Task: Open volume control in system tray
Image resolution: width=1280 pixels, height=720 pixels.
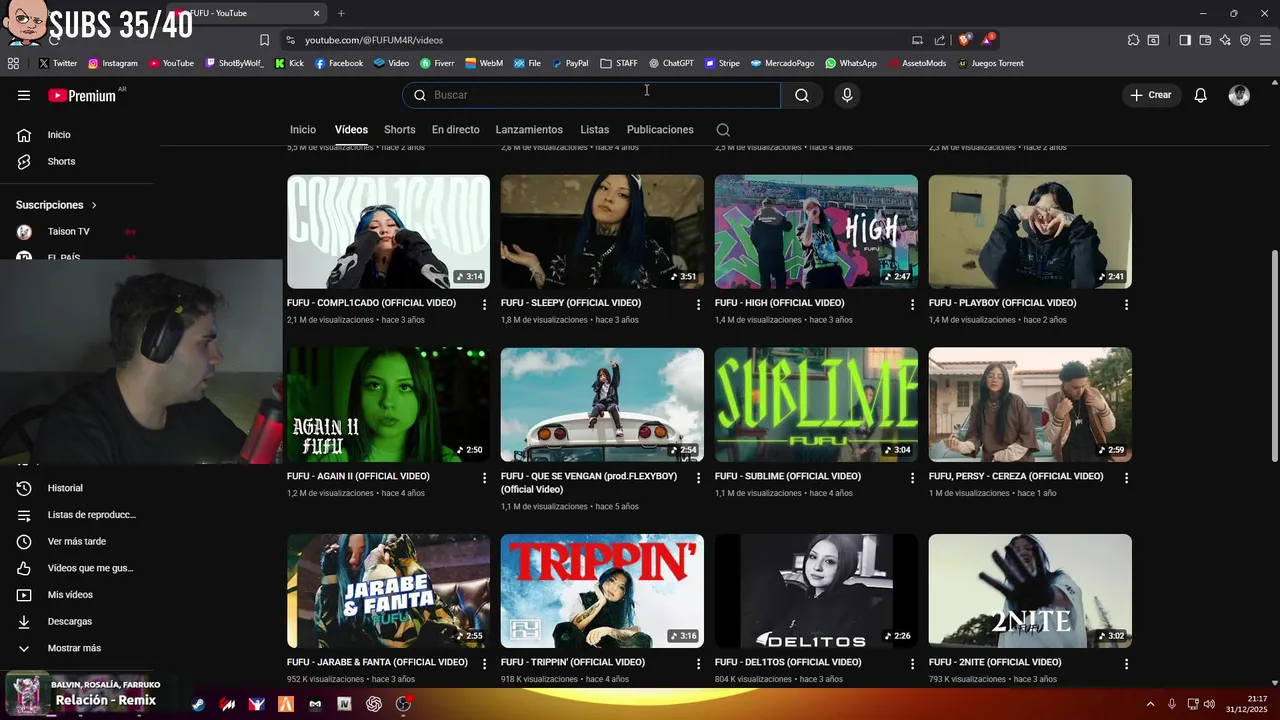Action: click(1209, 704)
